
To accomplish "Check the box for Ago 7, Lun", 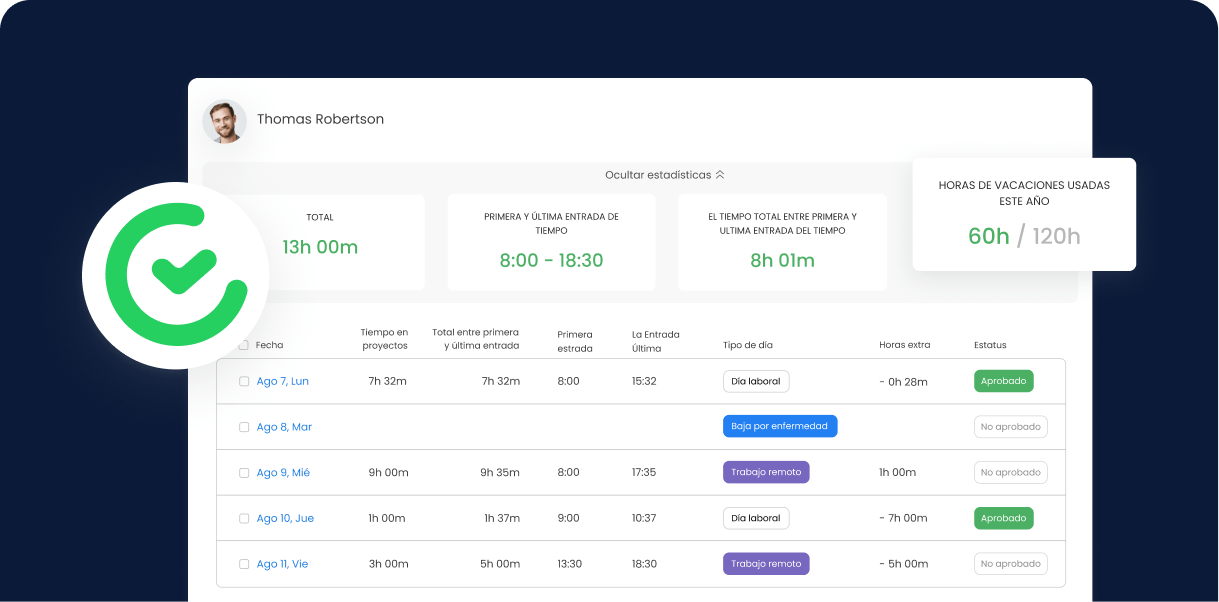I will click(x=244, y=381).
